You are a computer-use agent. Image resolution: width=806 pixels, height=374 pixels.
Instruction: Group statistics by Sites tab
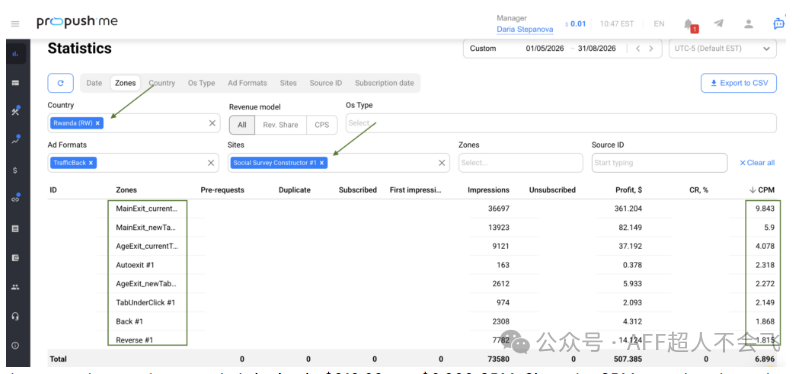[x=288, y=83]
